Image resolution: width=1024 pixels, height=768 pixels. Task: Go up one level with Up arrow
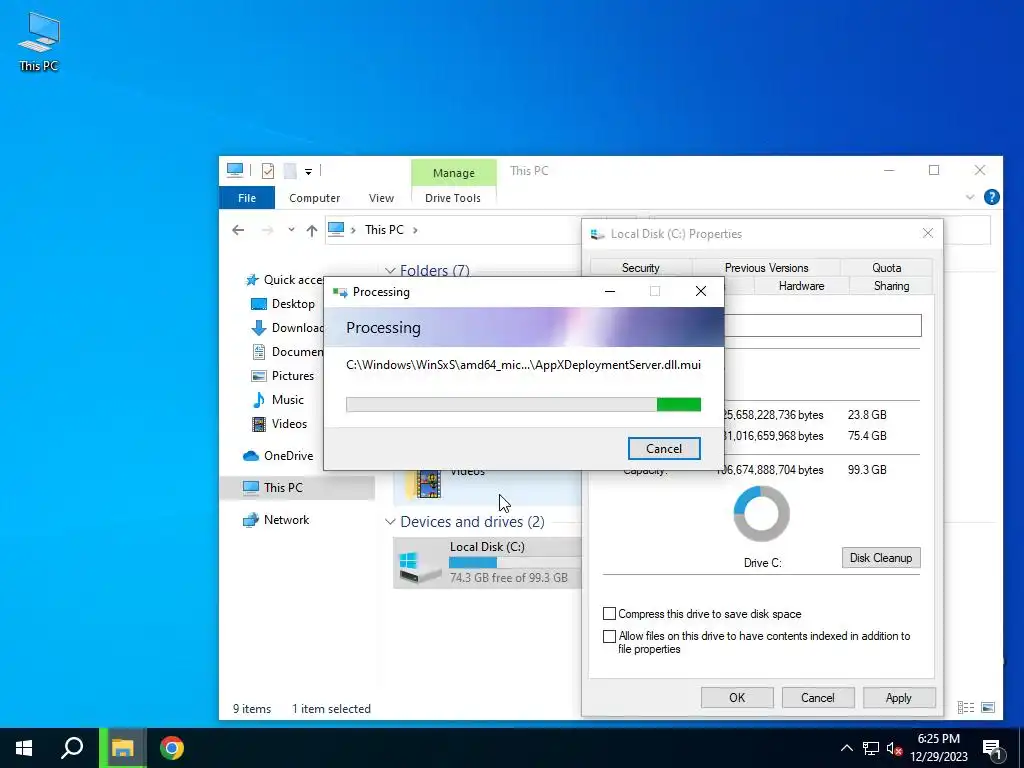(x=312, y=230)
